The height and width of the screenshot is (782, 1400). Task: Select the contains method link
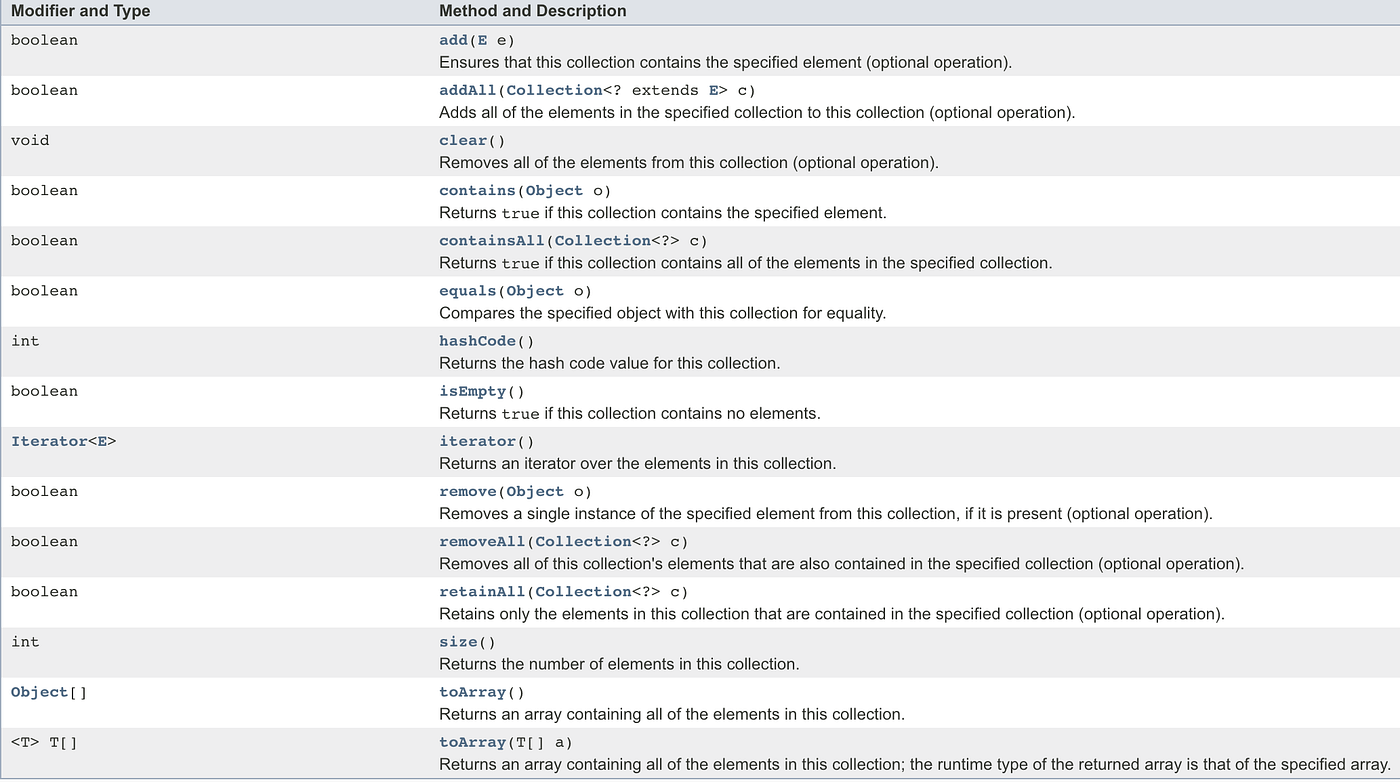(477, 190)
